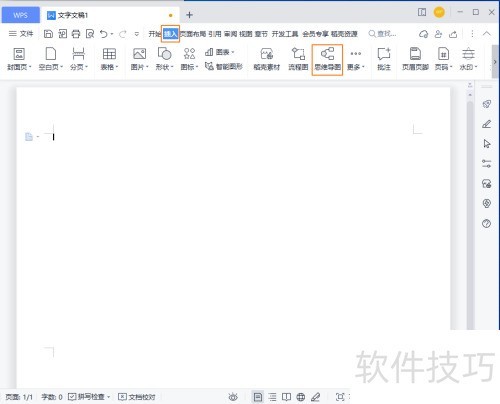Open the 表格 (Table) insert dropdown
This screenshot has width=500, height=404.
109,59
